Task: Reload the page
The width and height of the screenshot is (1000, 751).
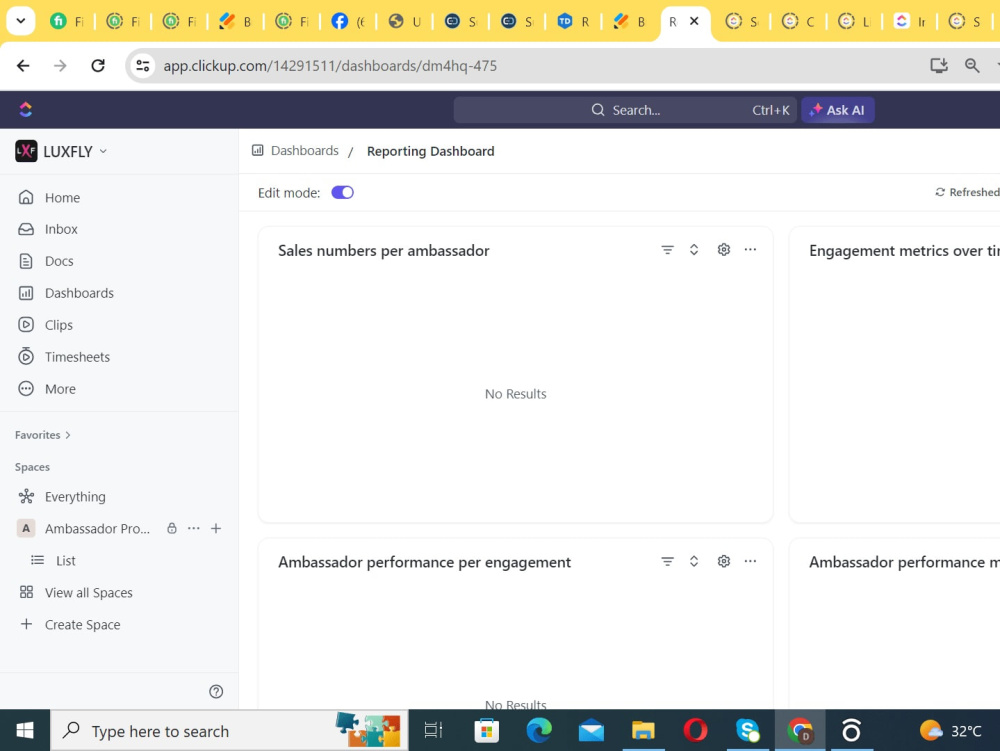Action: coord(98,66)
